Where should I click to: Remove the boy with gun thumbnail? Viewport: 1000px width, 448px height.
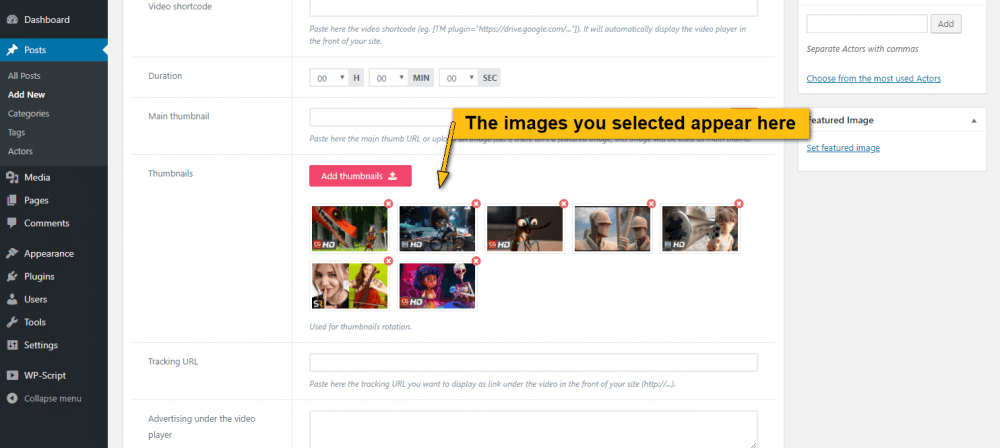click(x=739, y=204)
